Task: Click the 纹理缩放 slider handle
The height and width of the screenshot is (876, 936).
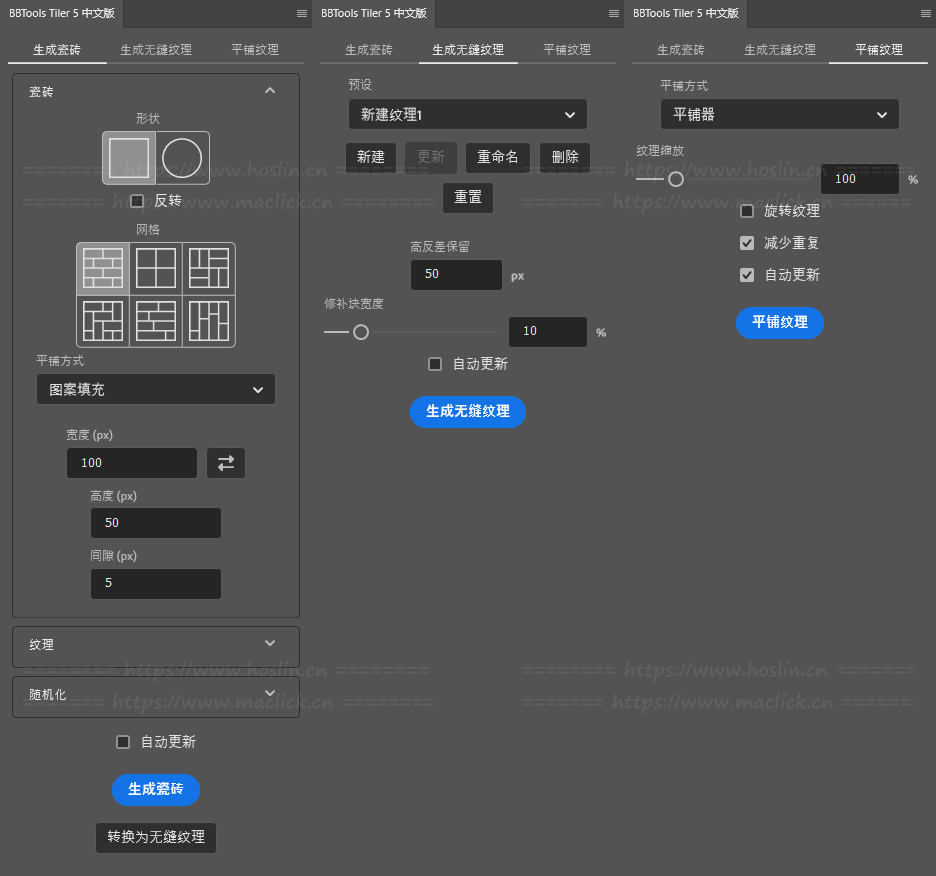Action: 676,179
